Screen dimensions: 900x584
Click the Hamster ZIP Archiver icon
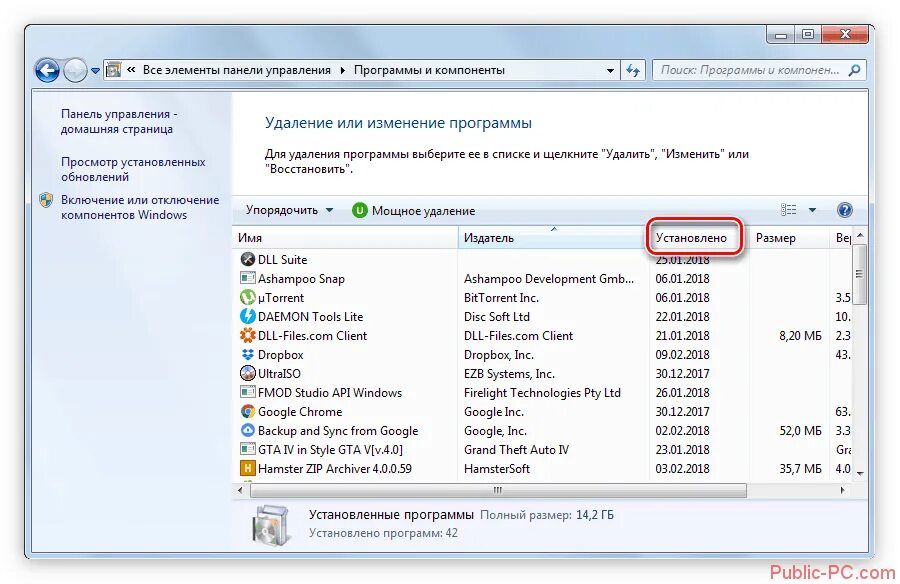[247, 468]
